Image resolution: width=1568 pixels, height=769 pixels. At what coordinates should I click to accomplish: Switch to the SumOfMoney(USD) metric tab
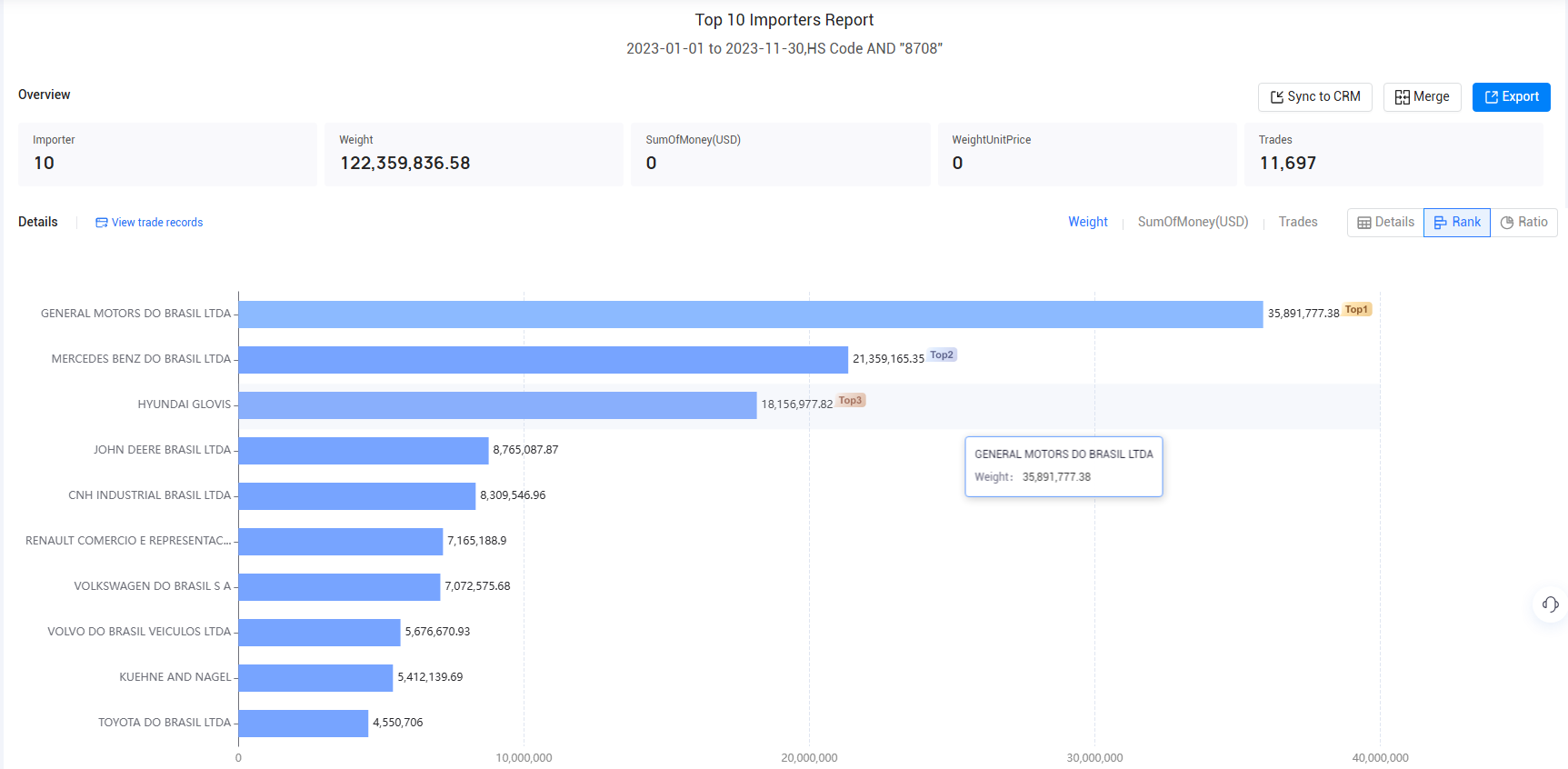(1193, 222)
